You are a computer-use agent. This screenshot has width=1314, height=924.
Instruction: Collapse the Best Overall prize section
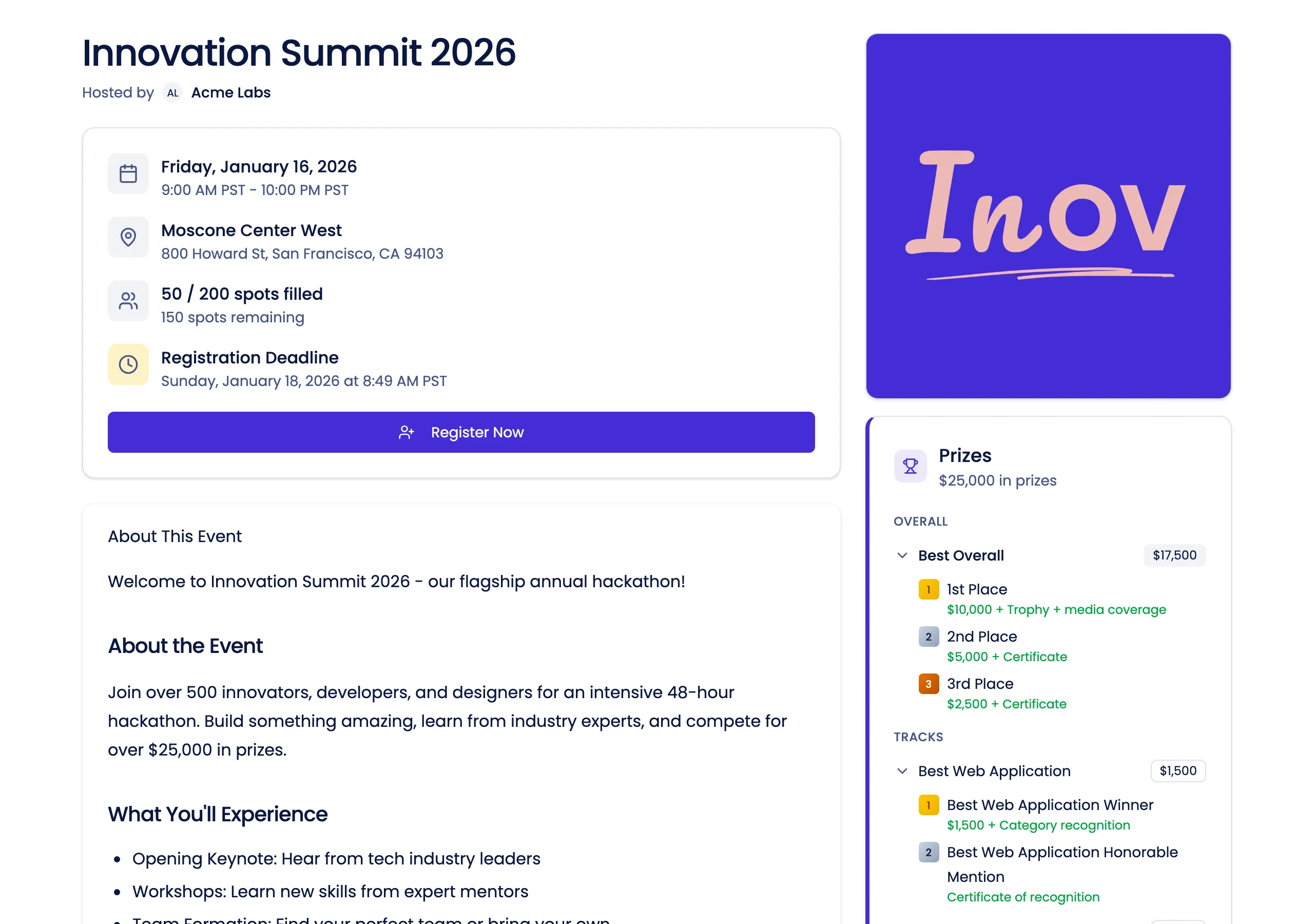902,555
